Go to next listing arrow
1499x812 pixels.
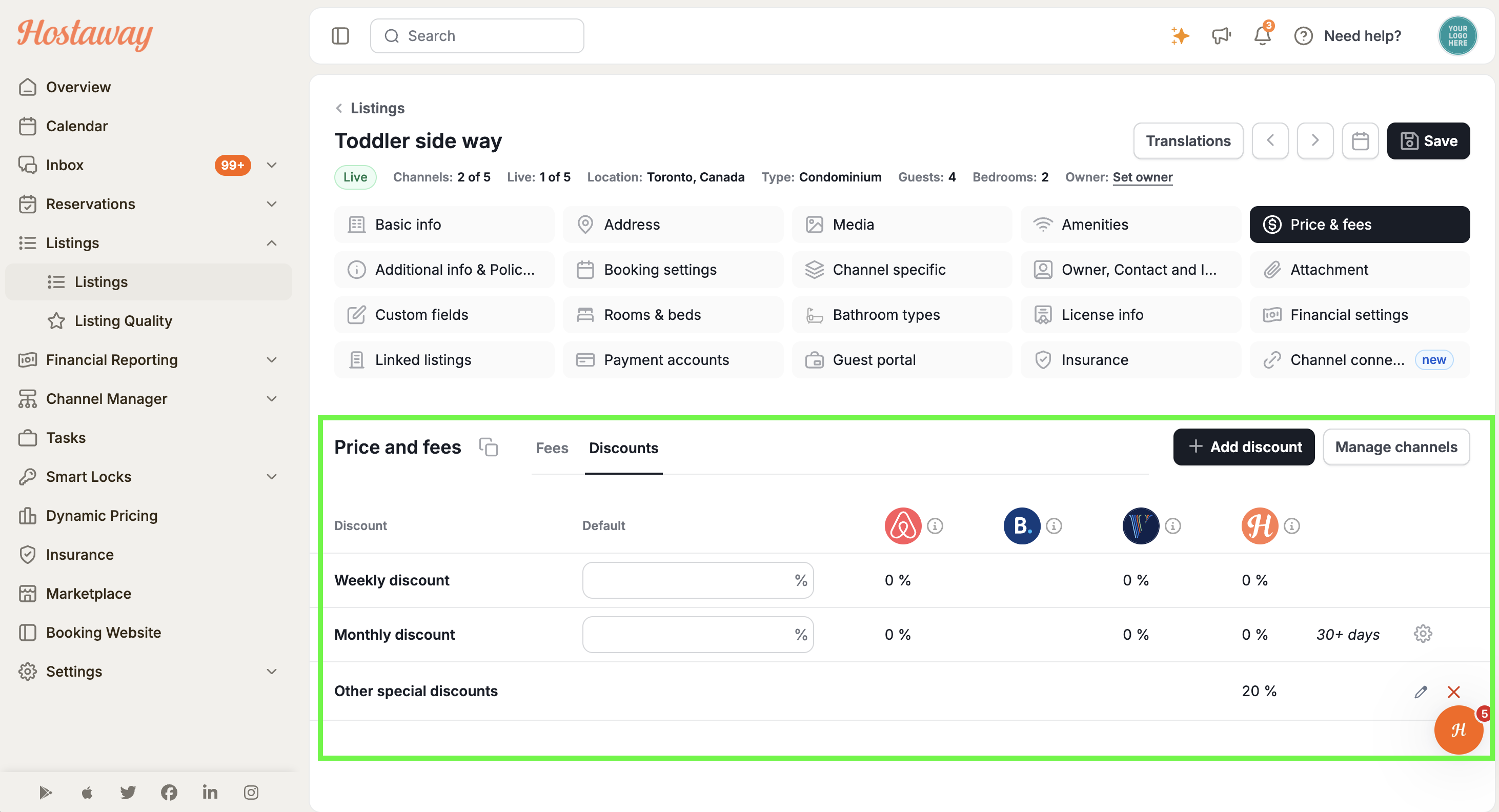pos(1315,141)
